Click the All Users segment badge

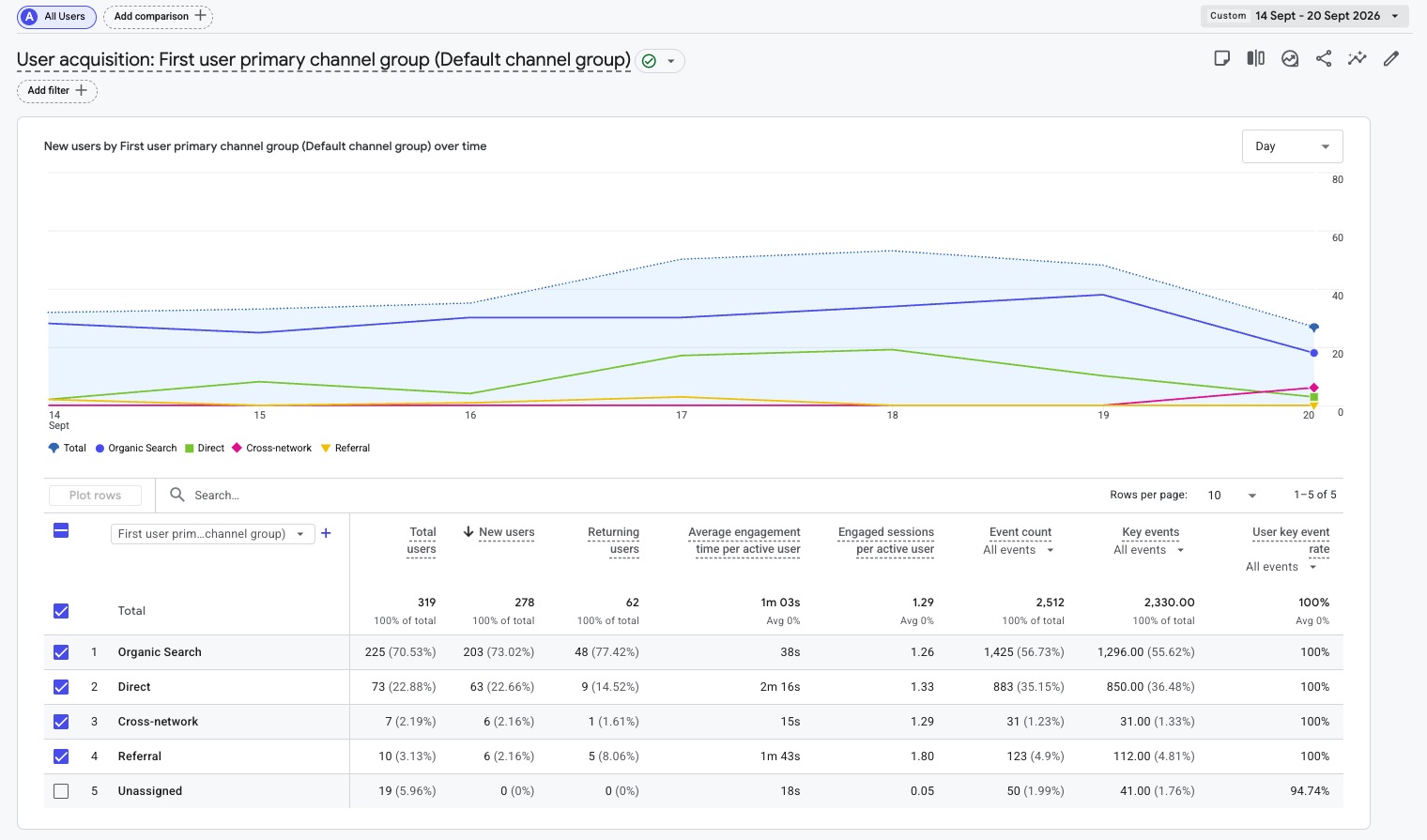click(x=56, y=16)
